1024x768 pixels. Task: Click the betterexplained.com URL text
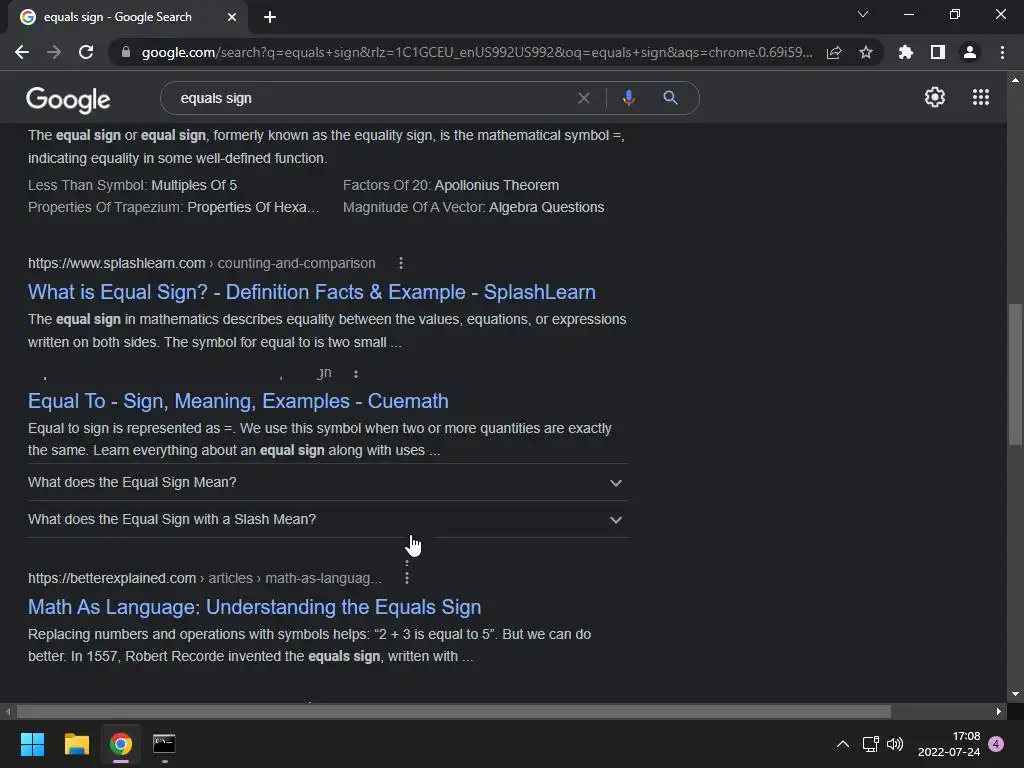pyautogui.click(x=112, y=578)
